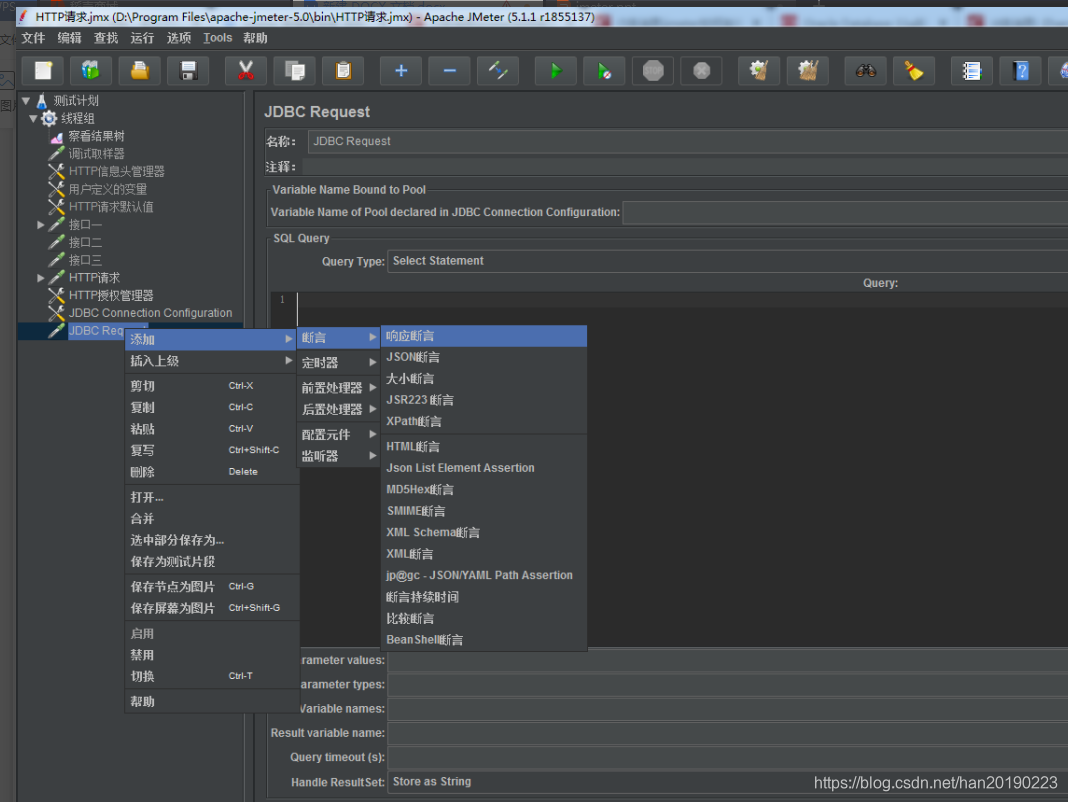Choose BeanShell断言 from the submenu

[x=484, y=640]
